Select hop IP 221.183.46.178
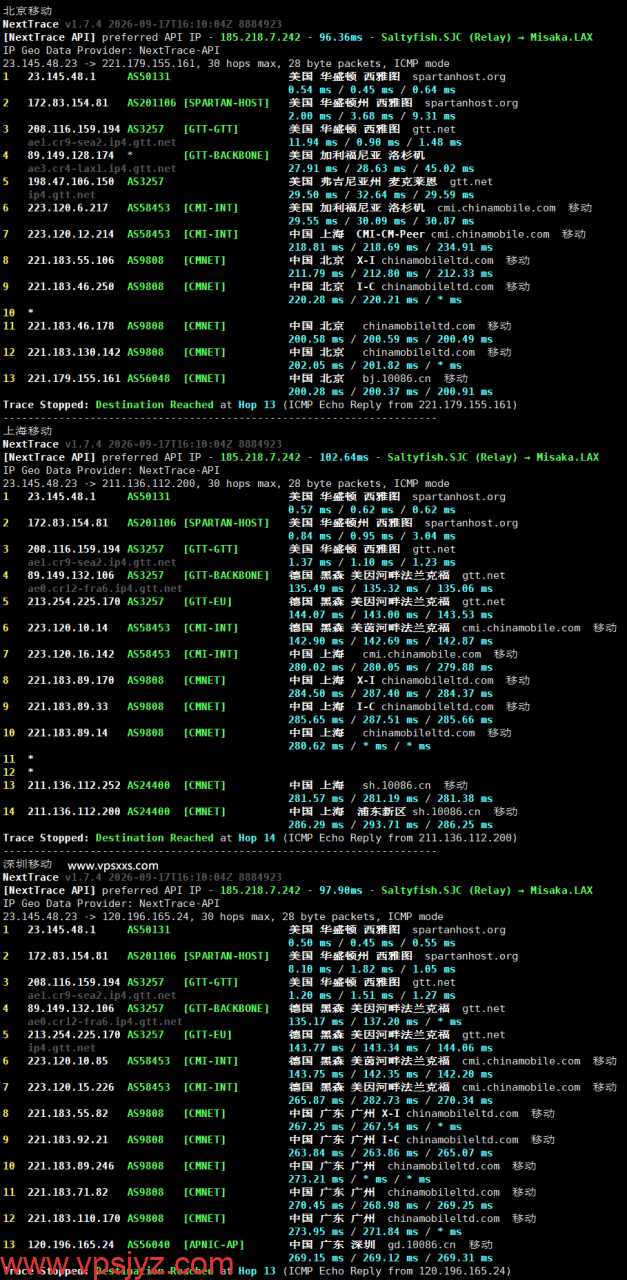Viewport: 627px width, 1280px height. click(x=71, y=326)
